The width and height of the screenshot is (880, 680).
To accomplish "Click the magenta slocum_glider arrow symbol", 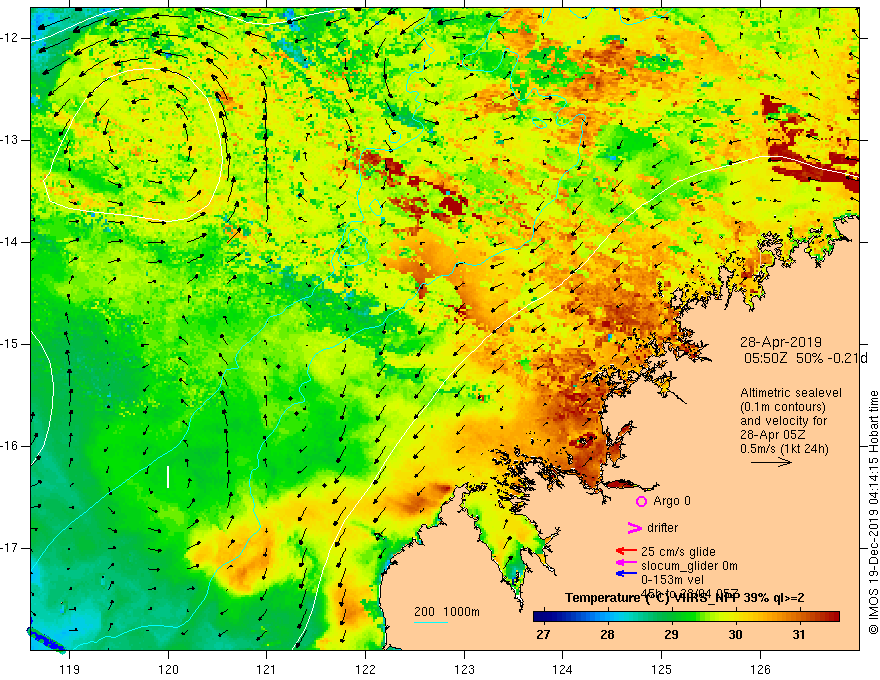I will 626,563.
